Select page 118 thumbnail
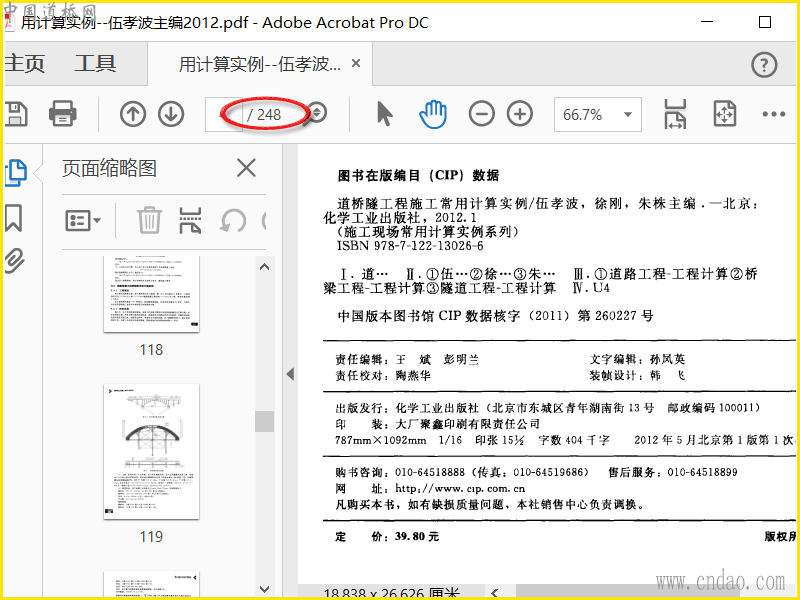 coord(152,294)
